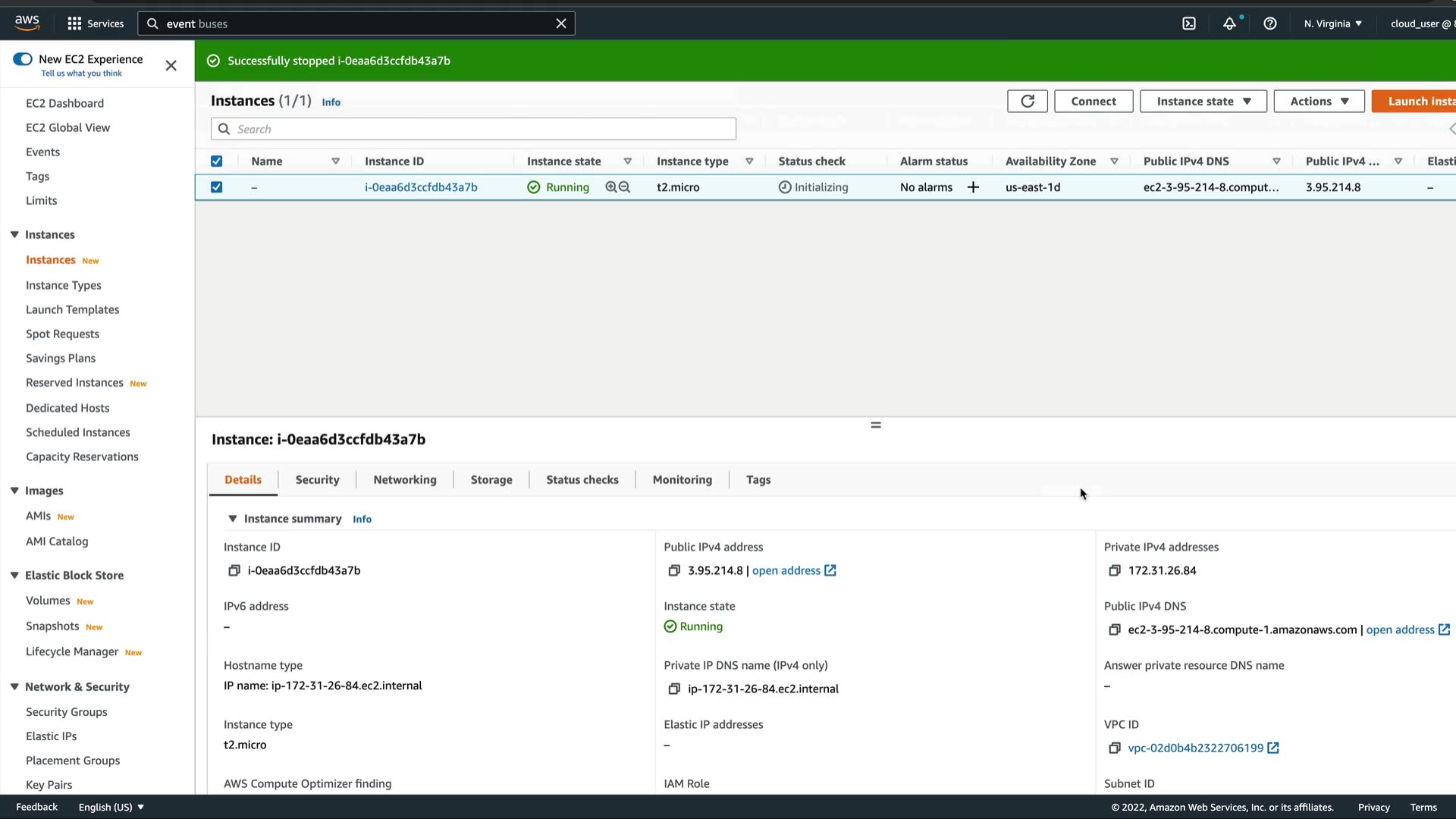Toggle off New EC2 Experience
The height and width of the screenshot is (819, 1456).
point(23,59)
